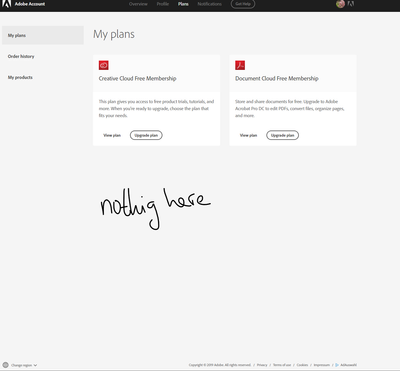Screen dimensions: 400x371
Task: Click the globe icon for region
Action: (6, 365)
